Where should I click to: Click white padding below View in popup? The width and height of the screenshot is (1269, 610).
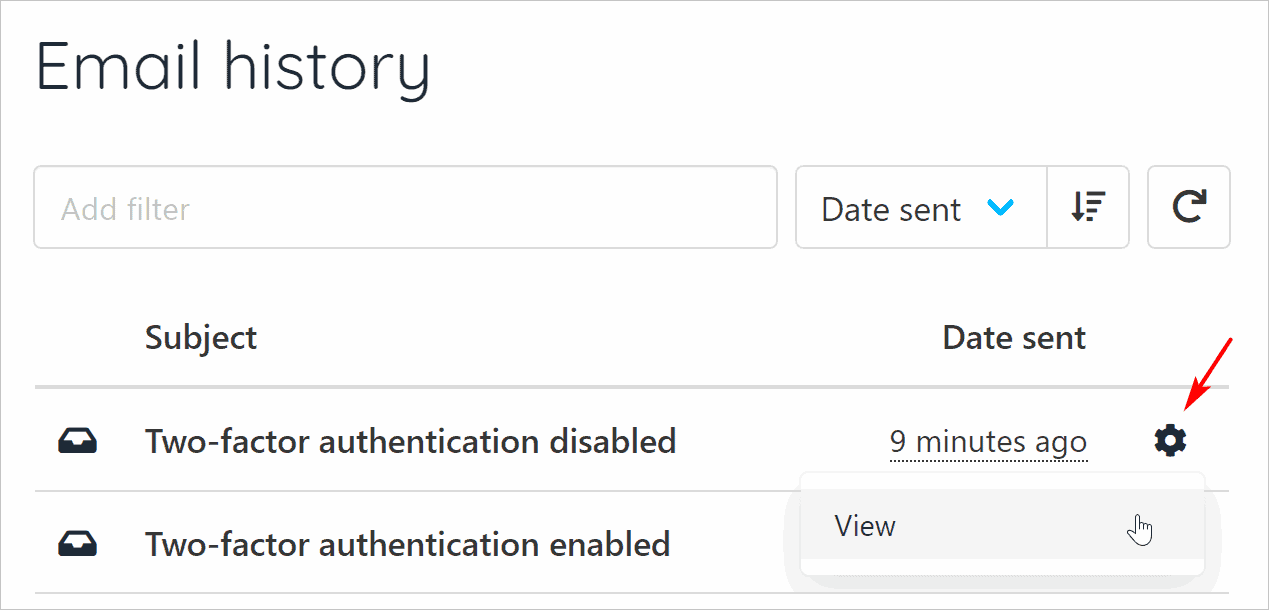coord(1000,567)
